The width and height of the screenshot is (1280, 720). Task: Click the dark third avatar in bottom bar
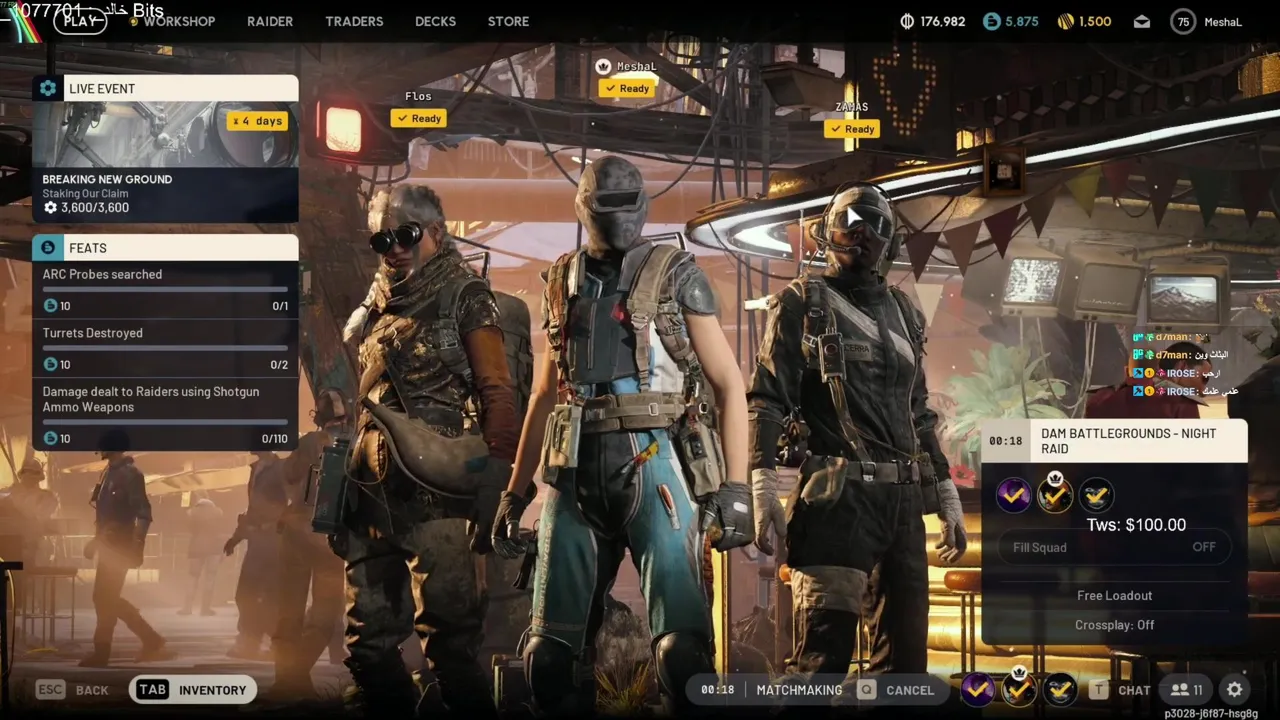[1060, 689]
